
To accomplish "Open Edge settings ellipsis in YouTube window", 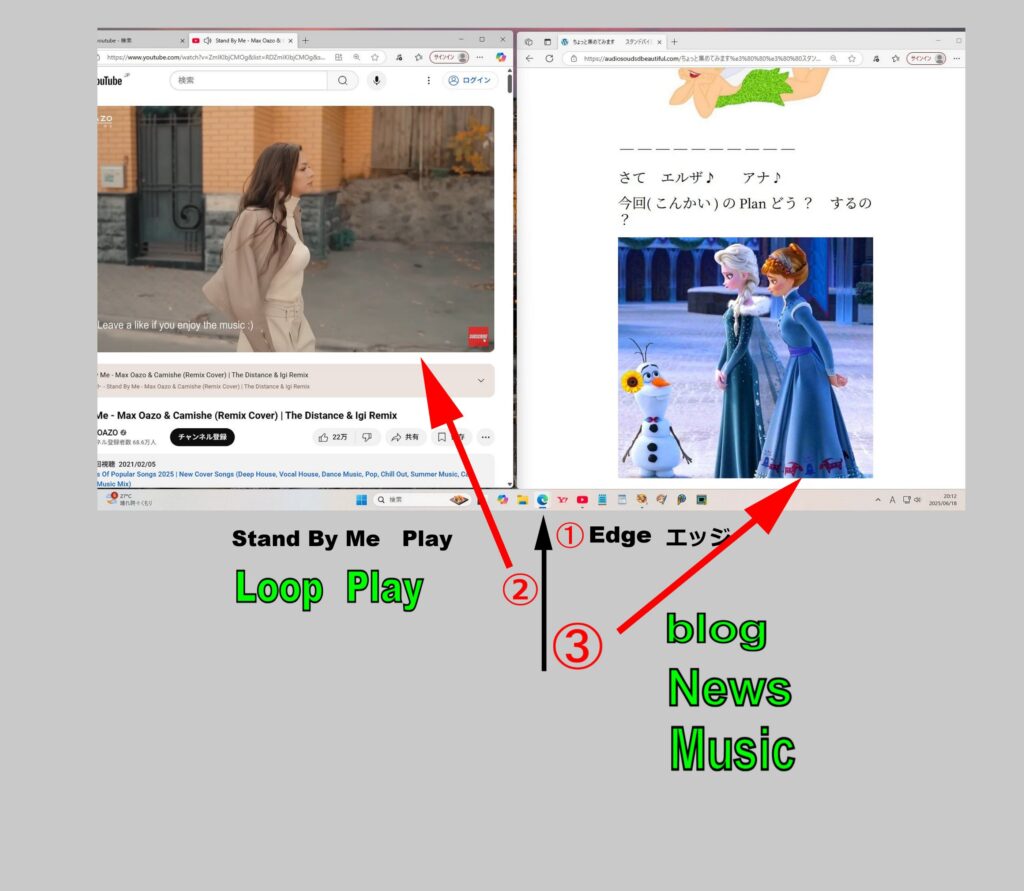I will [480, 57].
